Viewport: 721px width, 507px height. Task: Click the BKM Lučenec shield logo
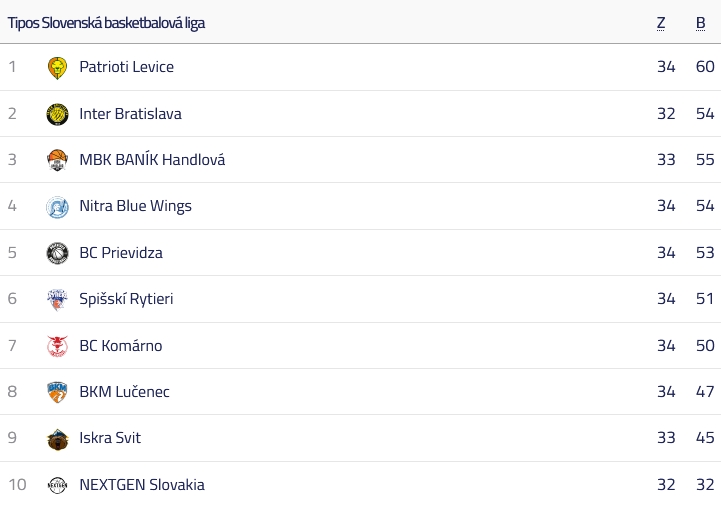click(57, 392)
